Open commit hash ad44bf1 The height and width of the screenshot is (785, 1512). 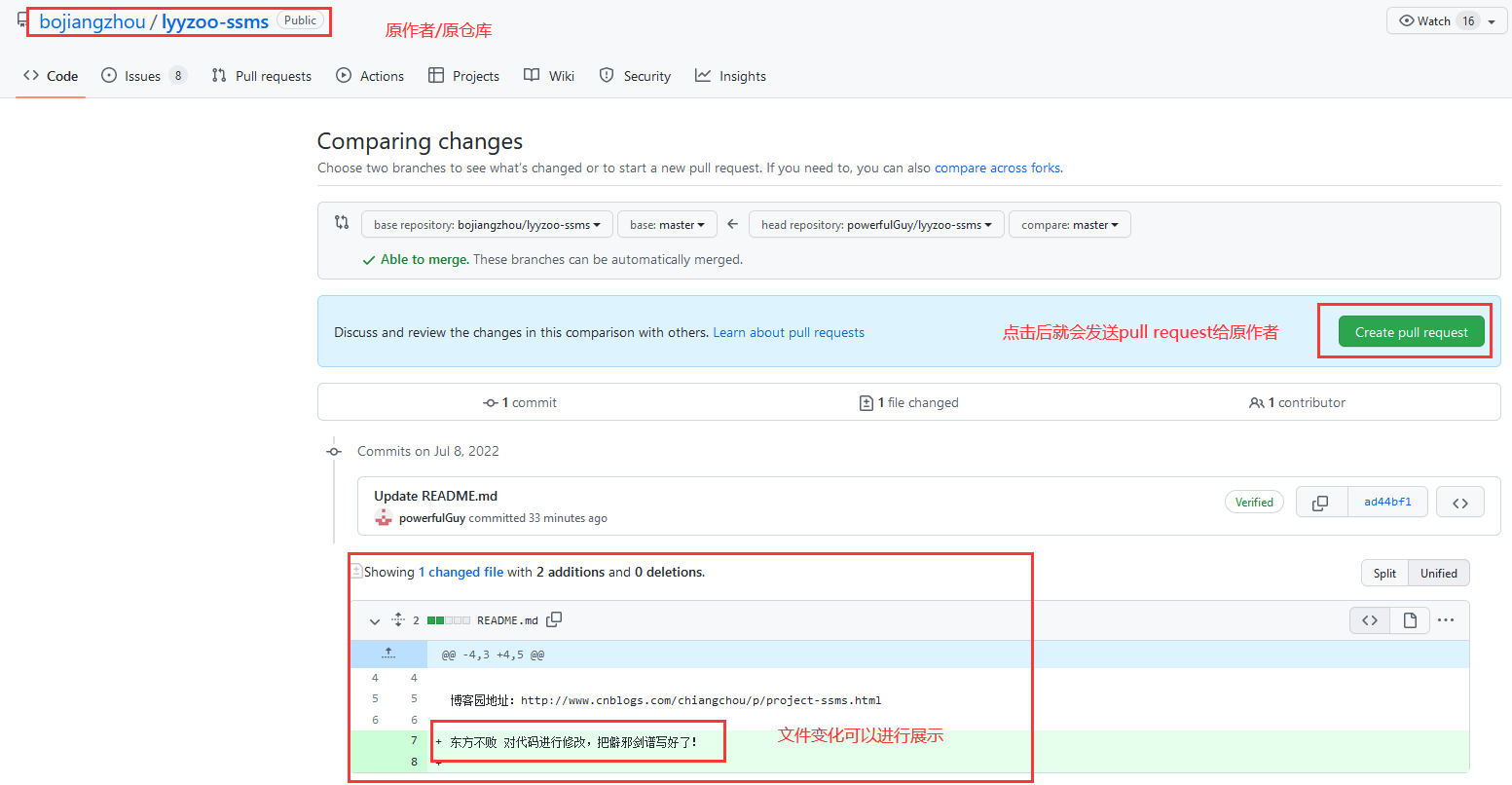tap(1387, 503)
